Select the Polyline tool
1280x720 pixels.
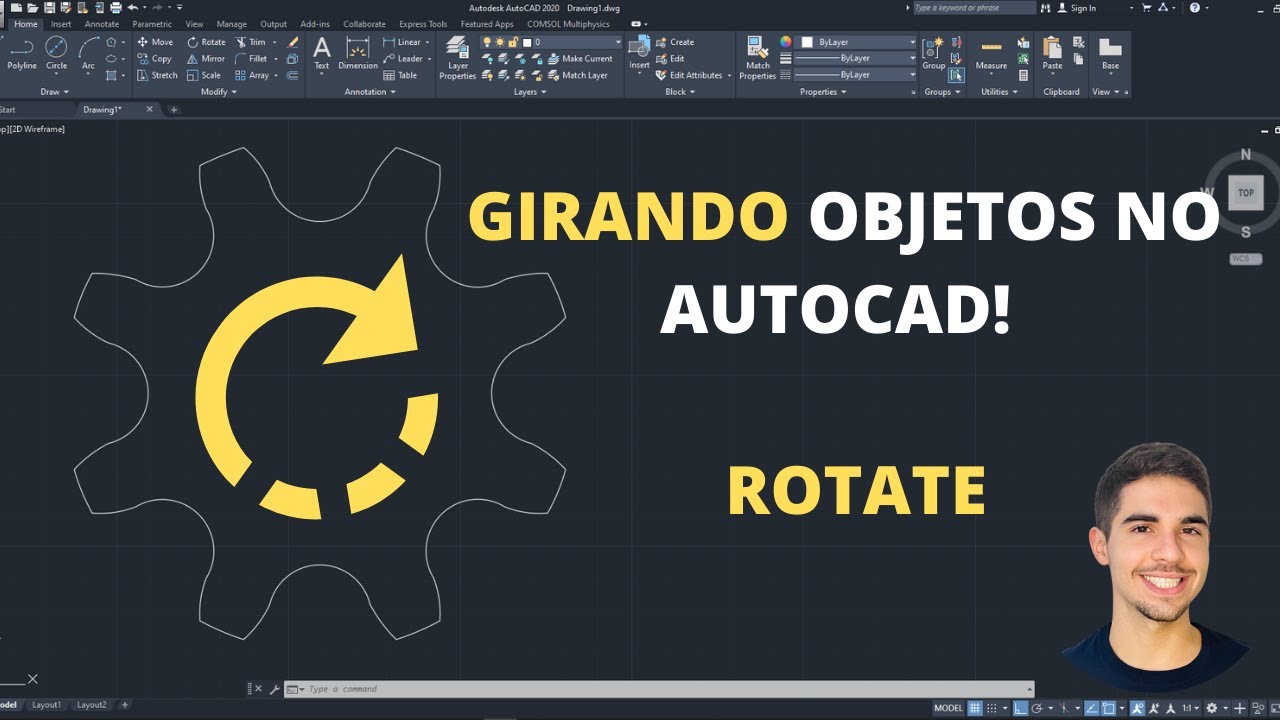(x=22, y=54)
